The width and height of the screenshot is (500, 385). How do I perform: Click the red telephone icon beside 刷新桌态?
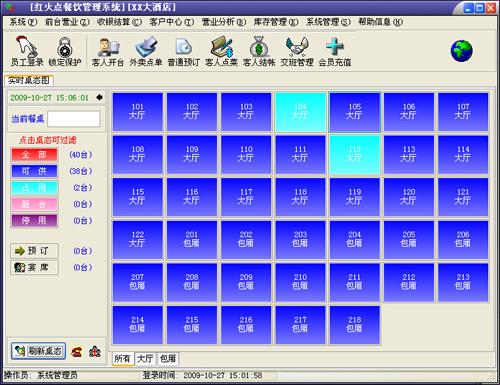77,352
